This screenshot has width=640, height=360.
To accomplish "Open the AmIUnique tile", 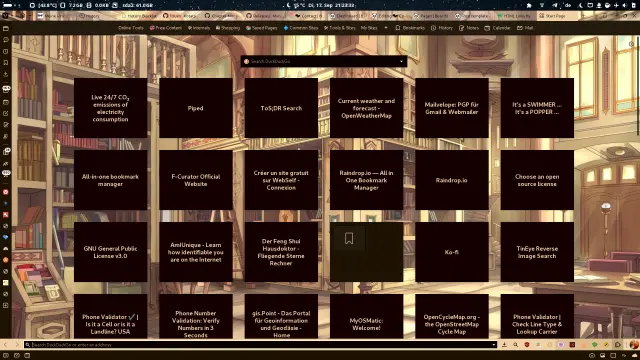I will [196, 252].
